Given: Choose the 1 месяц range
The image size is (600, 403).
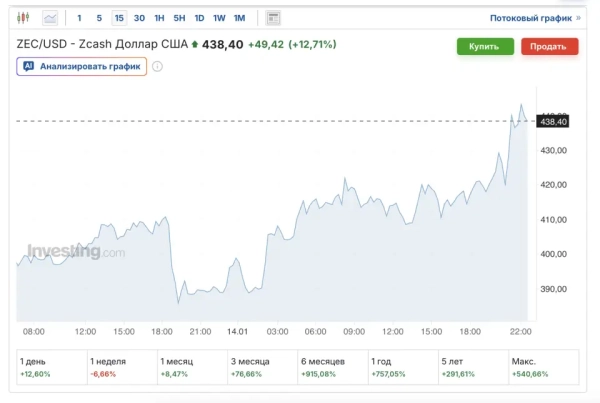Looking at the screenshot, I should (191, 366).
